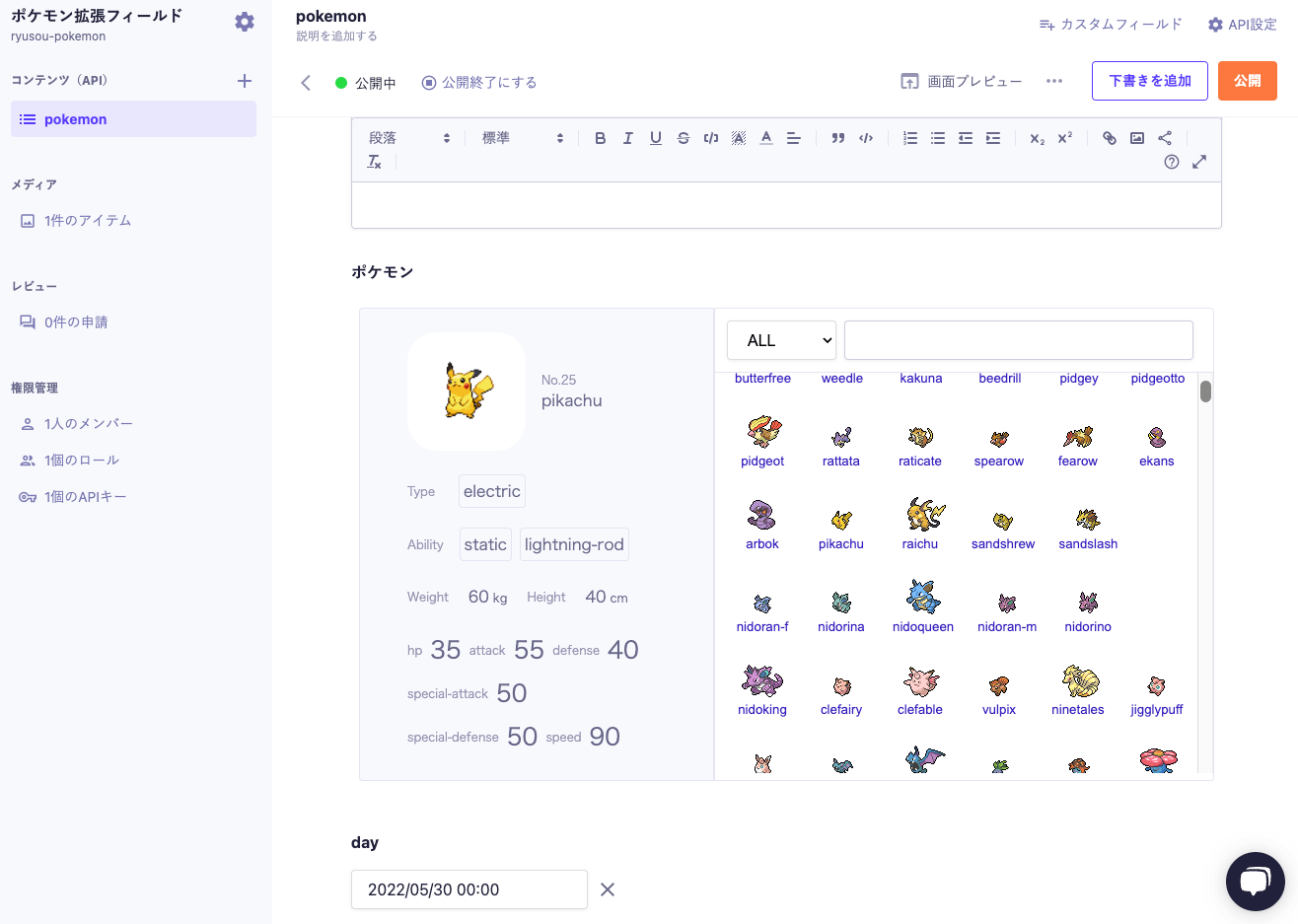The width and height of the screenshot is (1298, 924).
Task: Select clefable from the pokemon grid
Action: [920, 689]
